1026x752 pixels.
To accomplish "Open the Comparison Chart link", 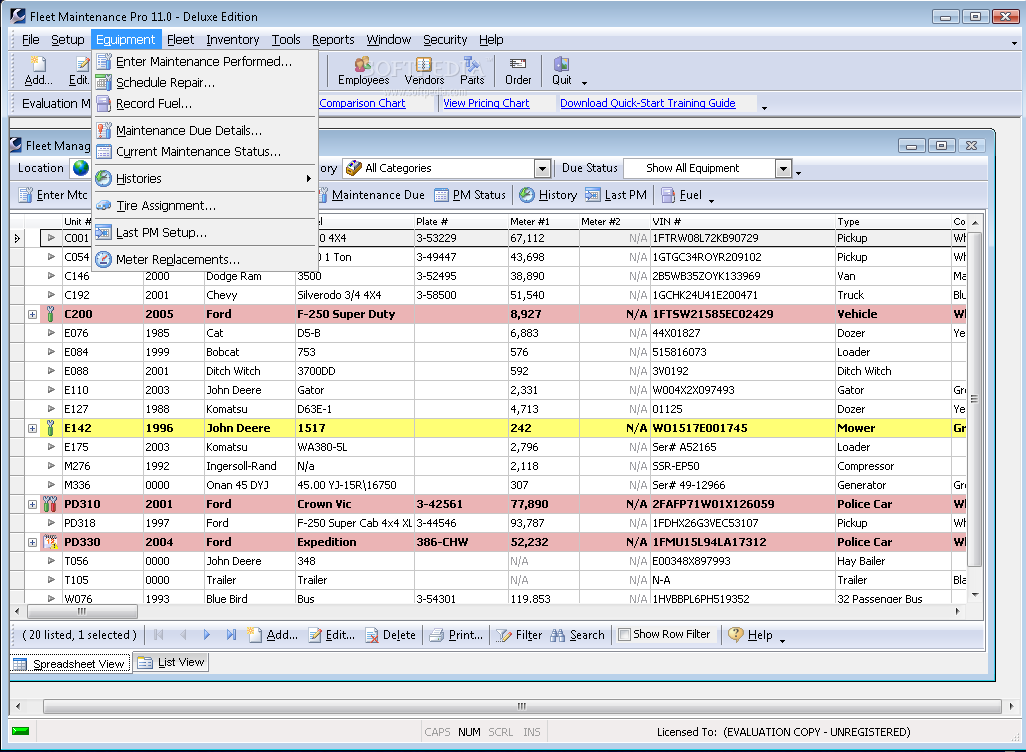I will click(x=363, y=103).
